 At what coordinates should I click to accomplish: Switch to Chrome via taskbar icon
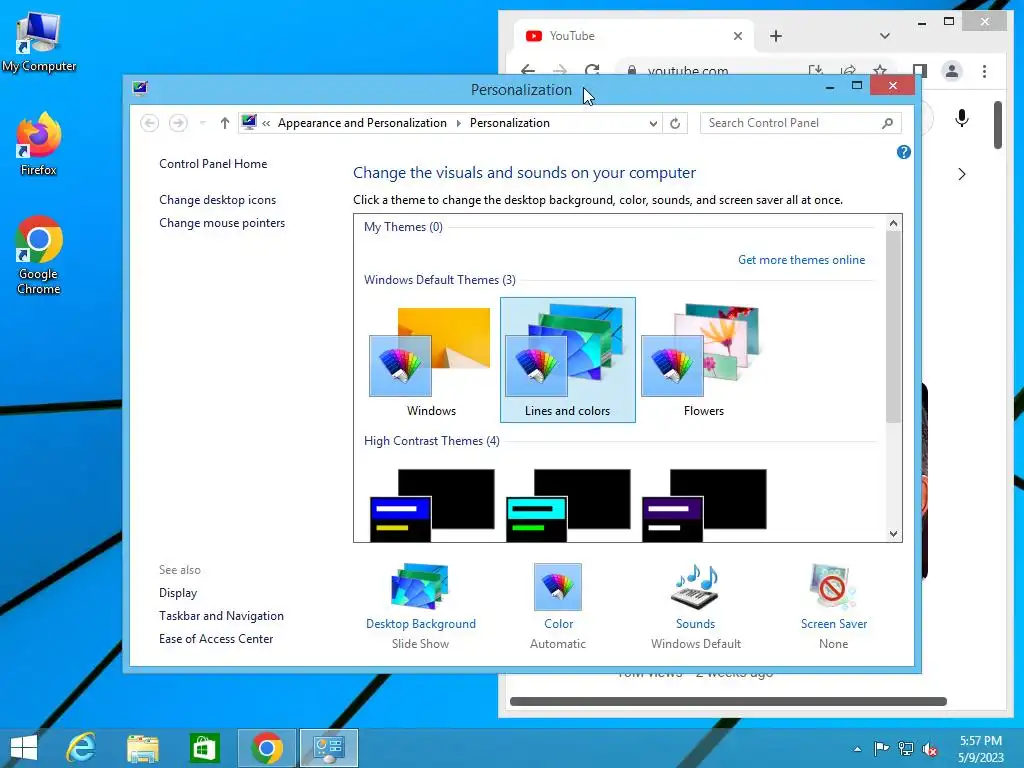click(x=266, y=748)
